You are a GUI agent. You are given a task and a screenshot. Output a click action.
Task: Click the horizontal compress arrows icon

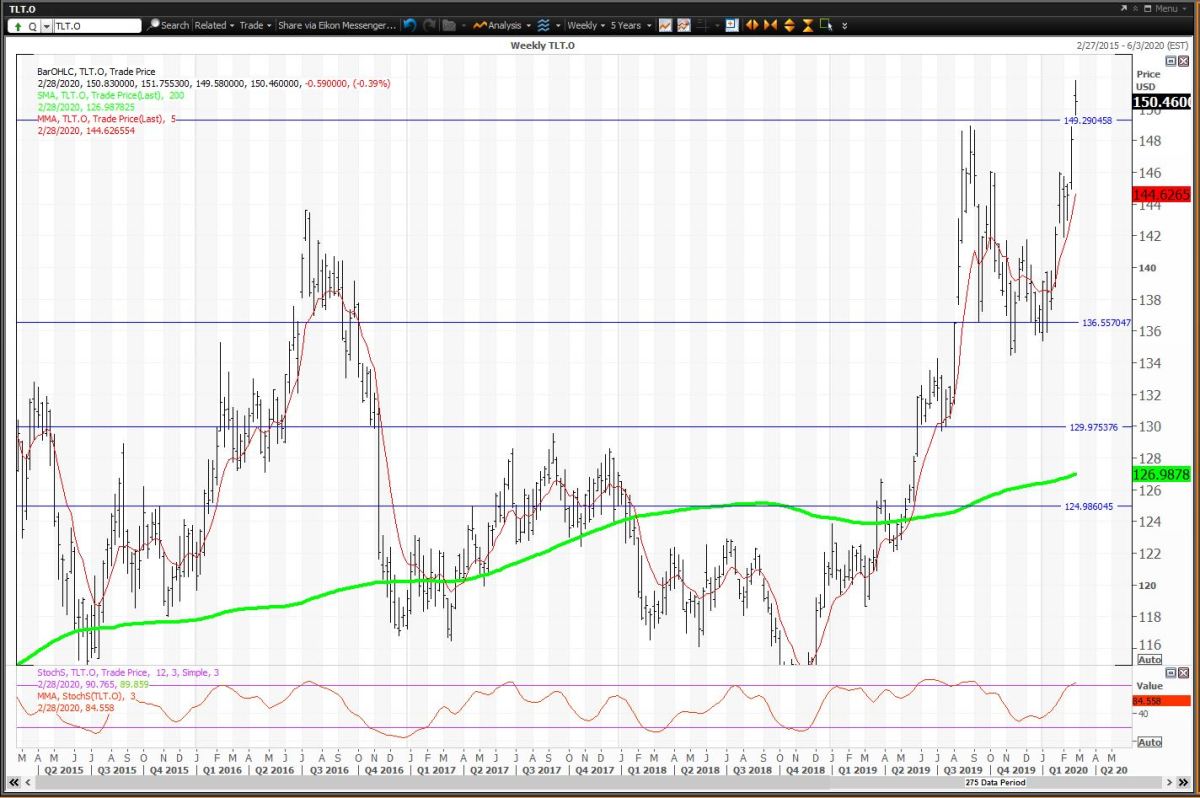(x=770, y=25)
